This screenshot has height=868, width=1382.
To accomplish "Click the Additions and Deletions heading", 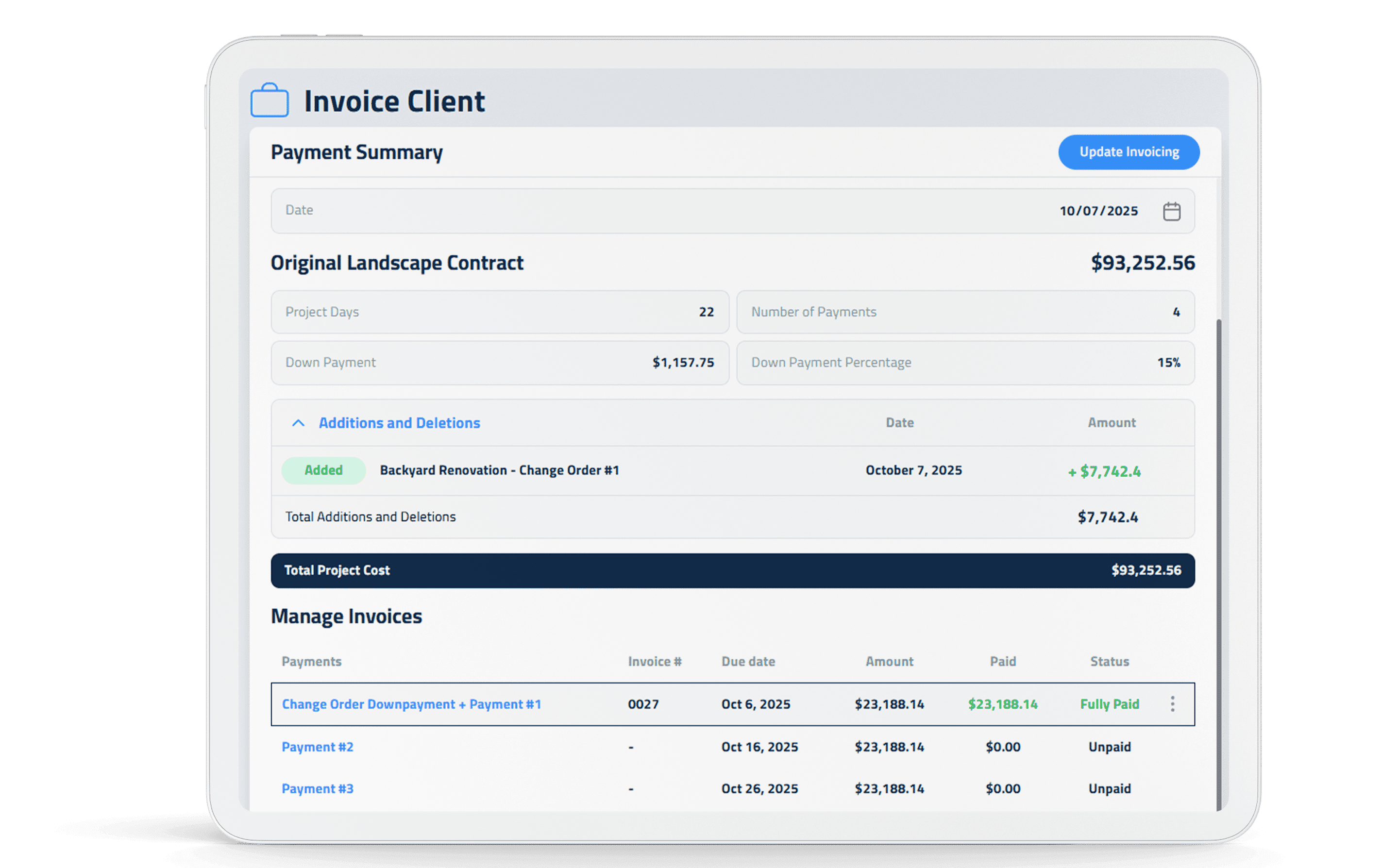I will point(399,423).
